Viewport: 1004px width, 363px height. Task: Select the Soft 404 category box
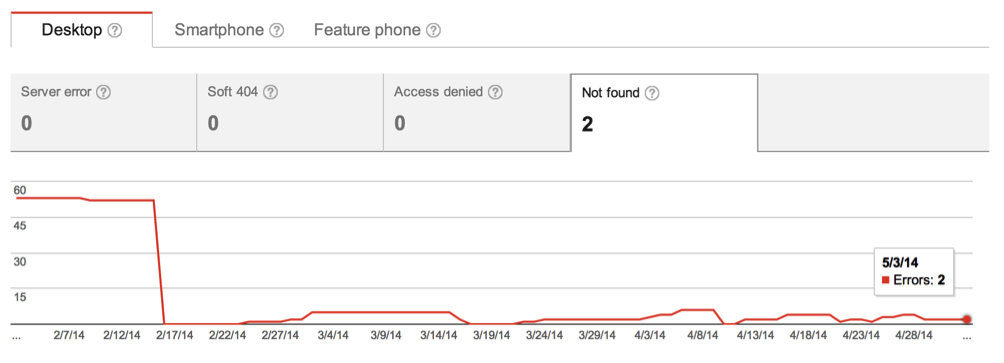point(290,113)
